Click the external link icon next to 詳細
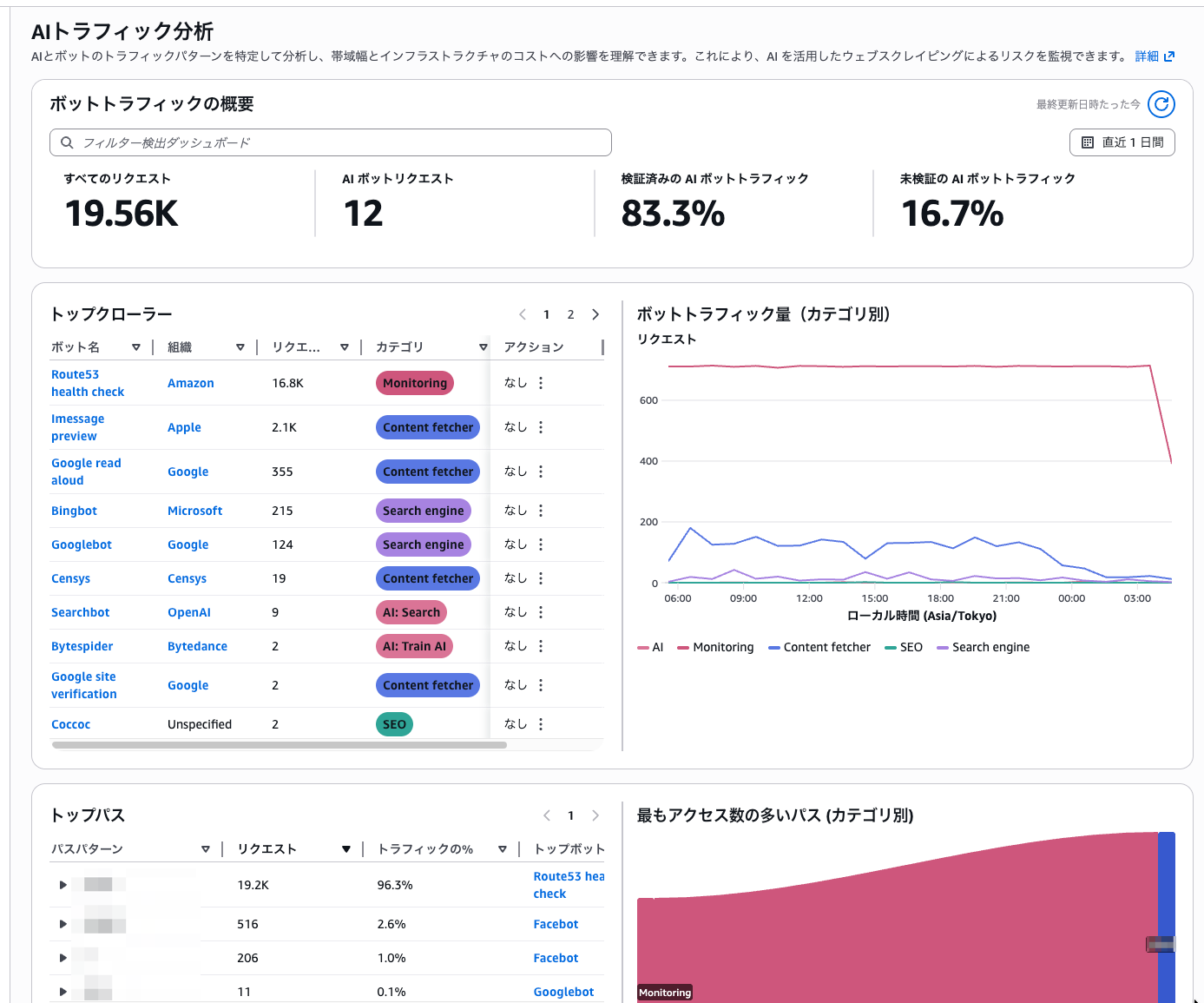Screen dimensions: 1204x1003 click(1169, 56)
